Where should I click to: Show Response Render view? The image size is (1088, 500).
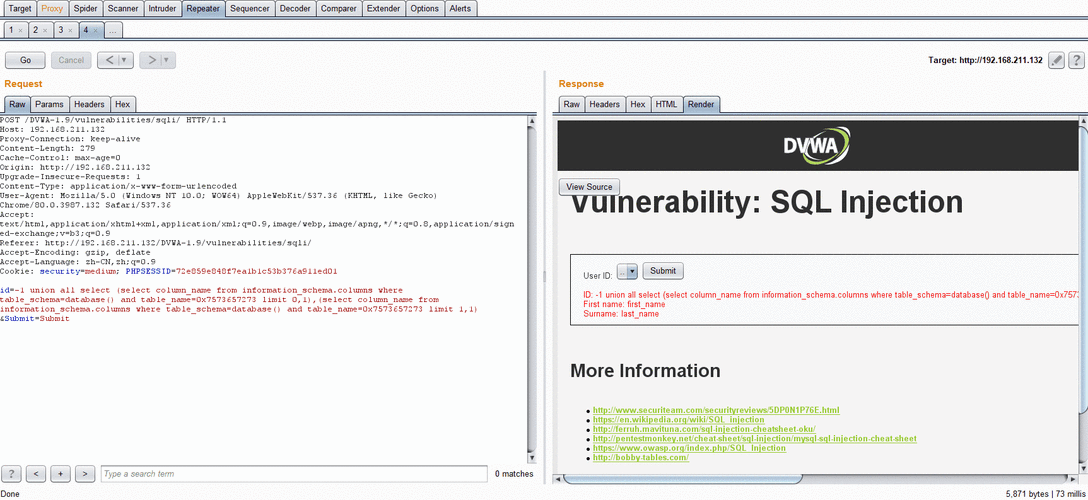[701, 104]
